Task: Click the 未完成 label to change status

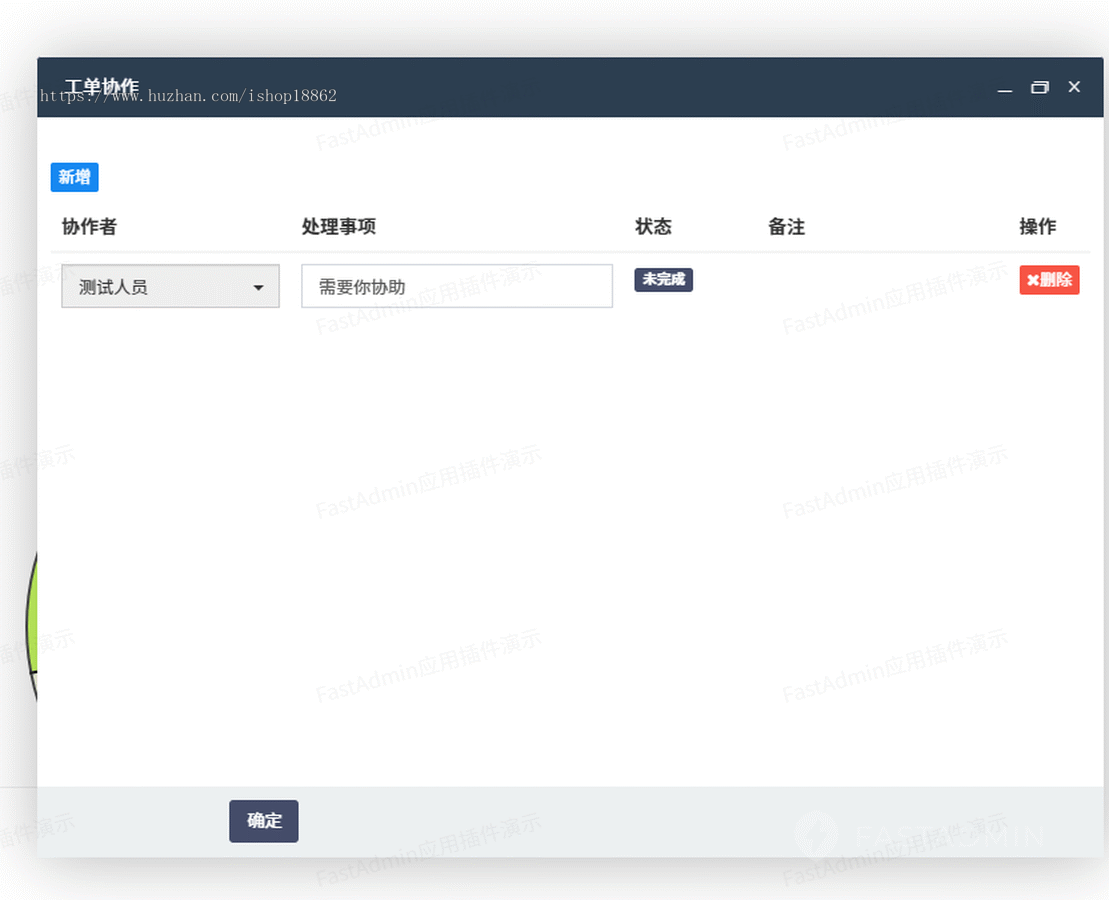Action: 663,280
